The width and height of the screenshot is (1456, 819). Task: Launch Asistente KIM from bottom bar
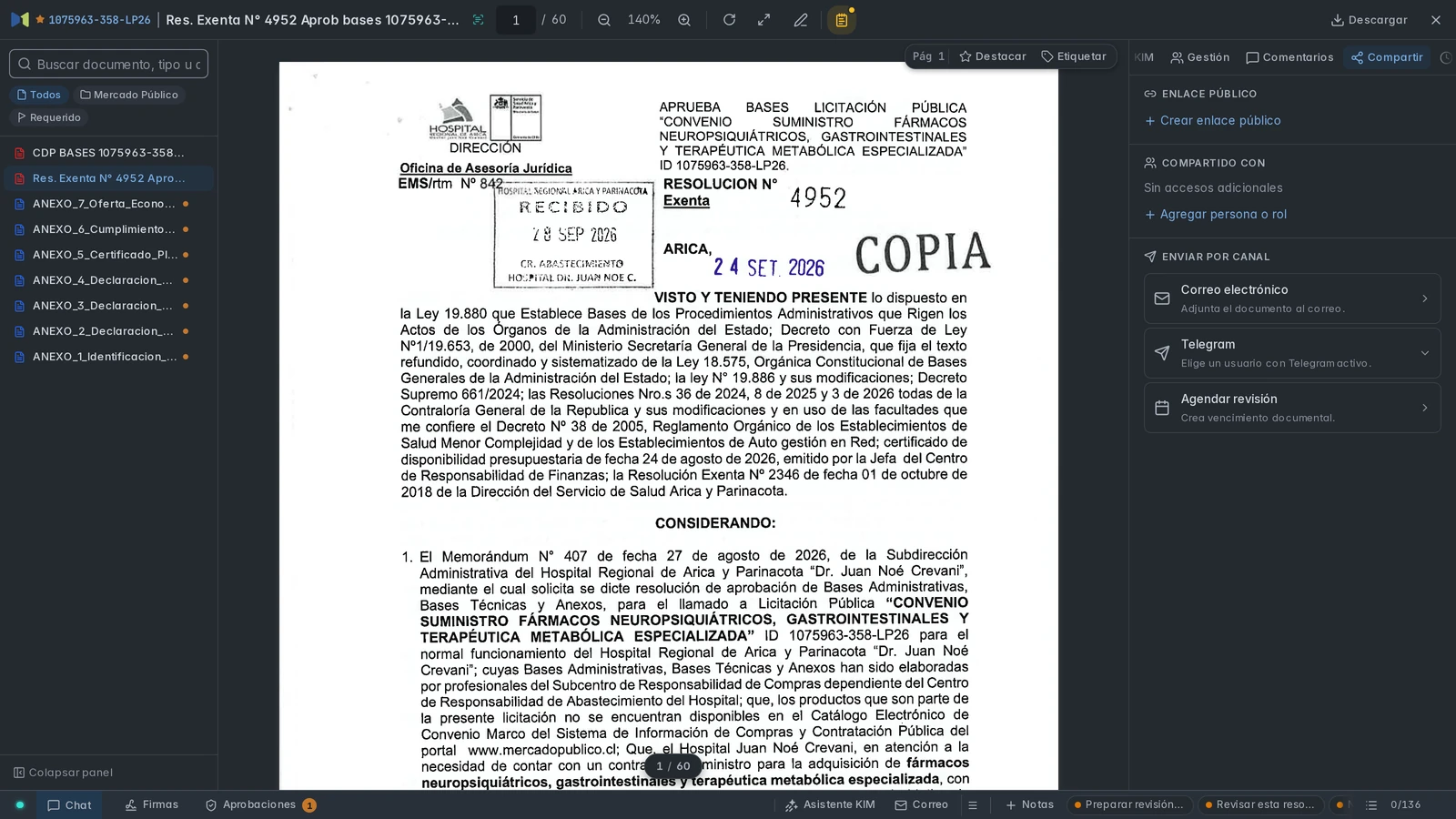click(x=829, y=804)
